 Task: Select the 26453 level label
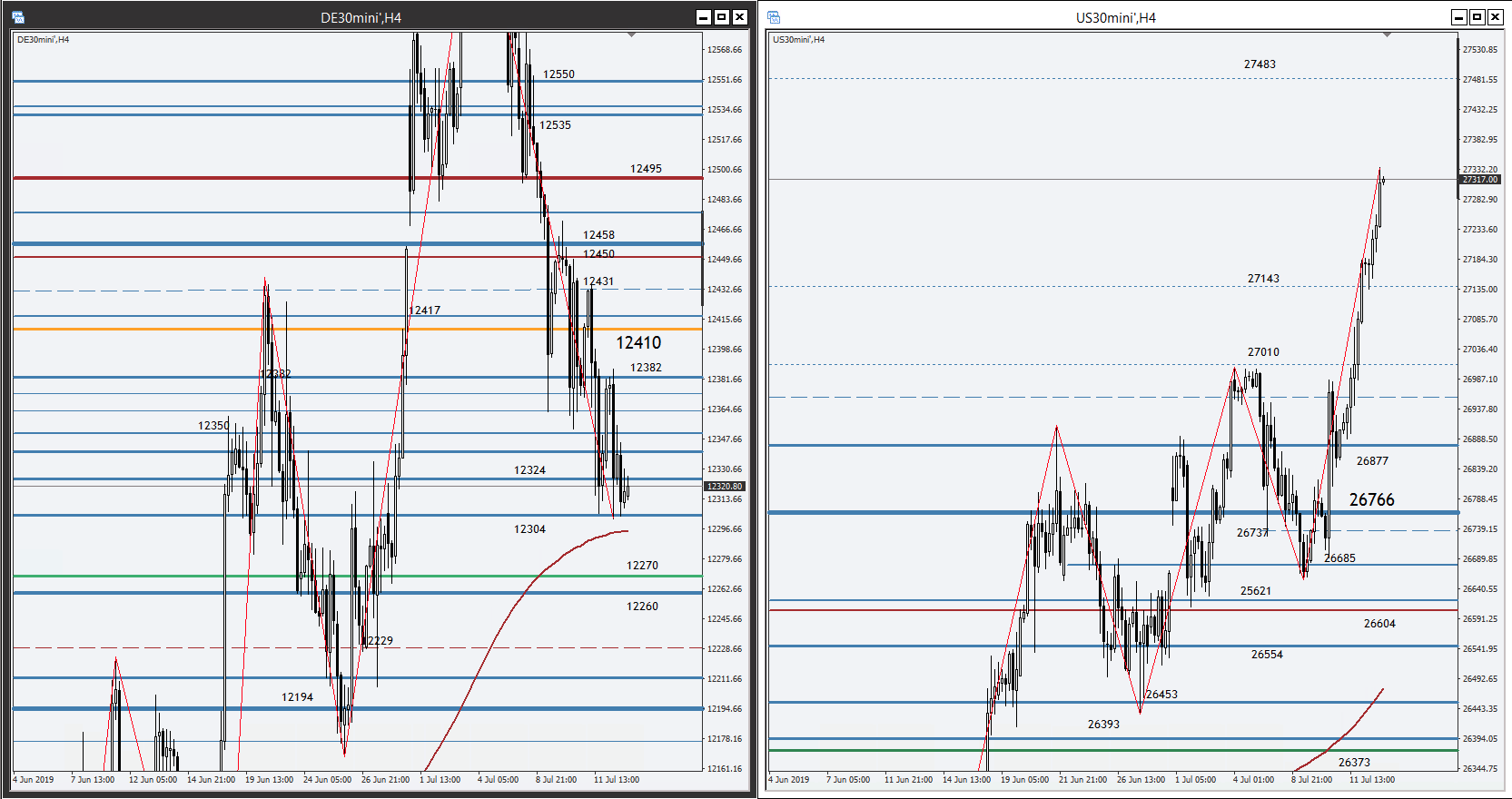pyautogui.click(x=1161, y=695)
